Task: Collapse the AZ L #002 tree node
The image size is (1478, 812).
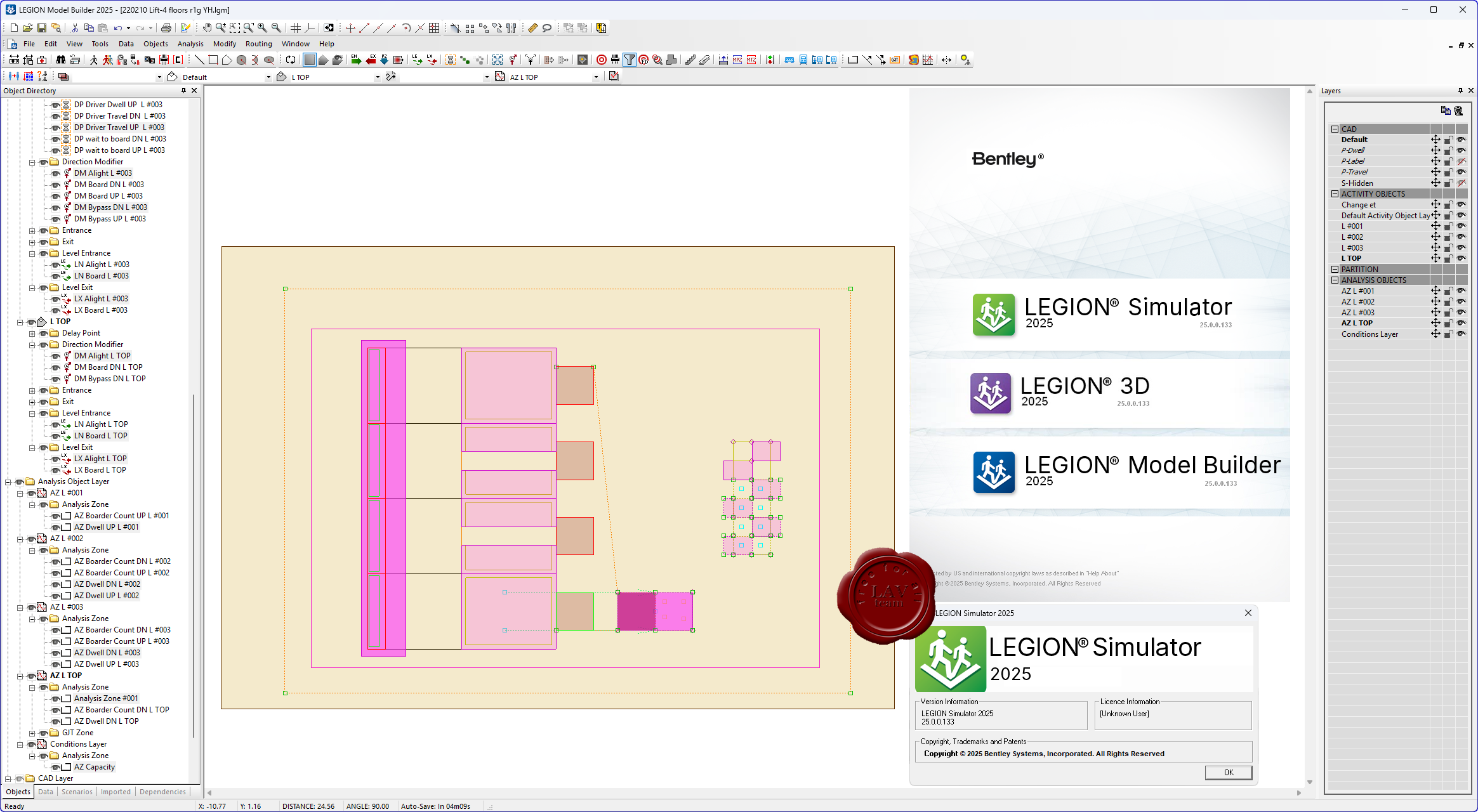Action: coord(20,539)
